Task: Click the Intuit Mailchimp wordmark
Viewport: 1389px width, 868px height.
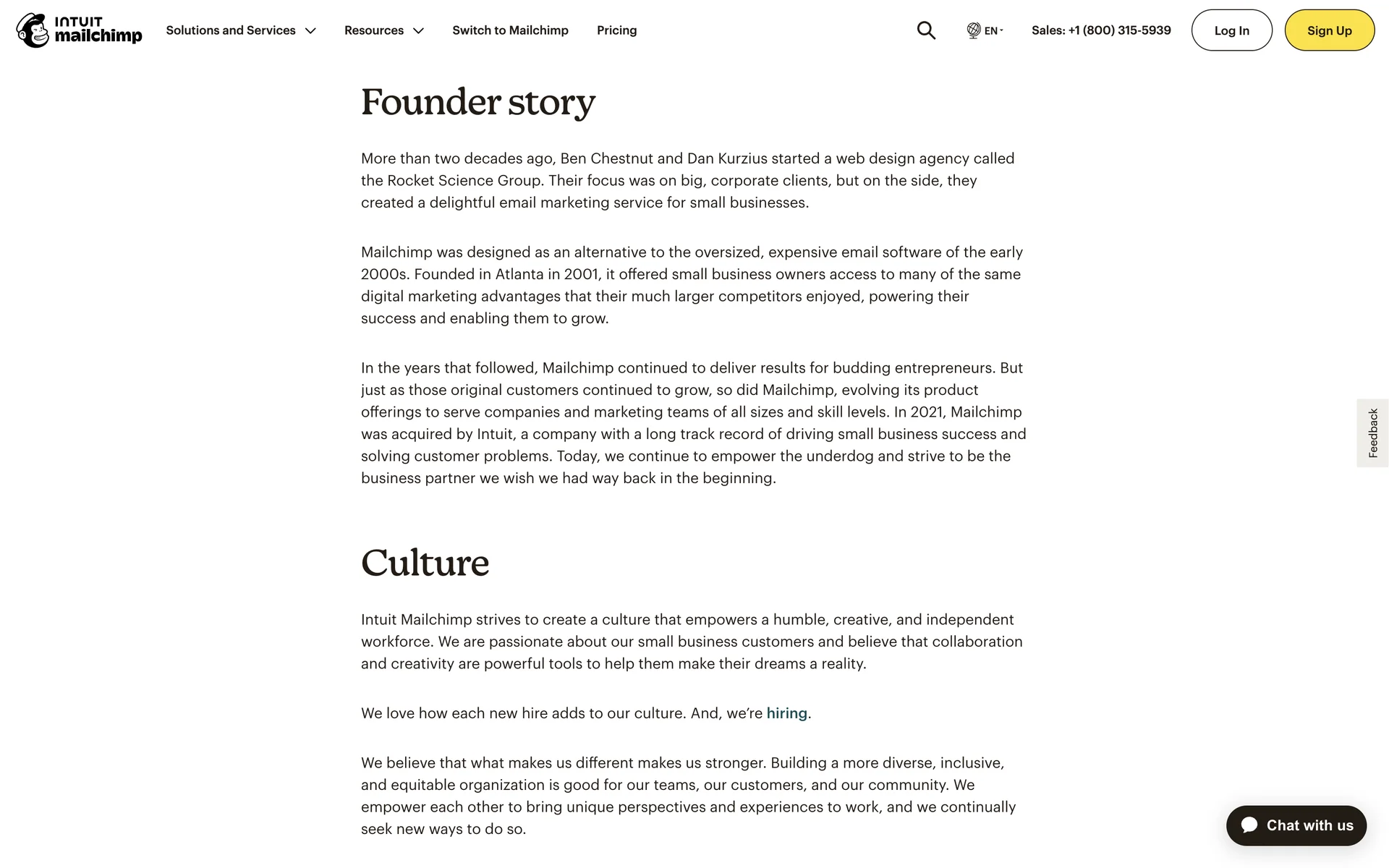Action: coord(98,30)
